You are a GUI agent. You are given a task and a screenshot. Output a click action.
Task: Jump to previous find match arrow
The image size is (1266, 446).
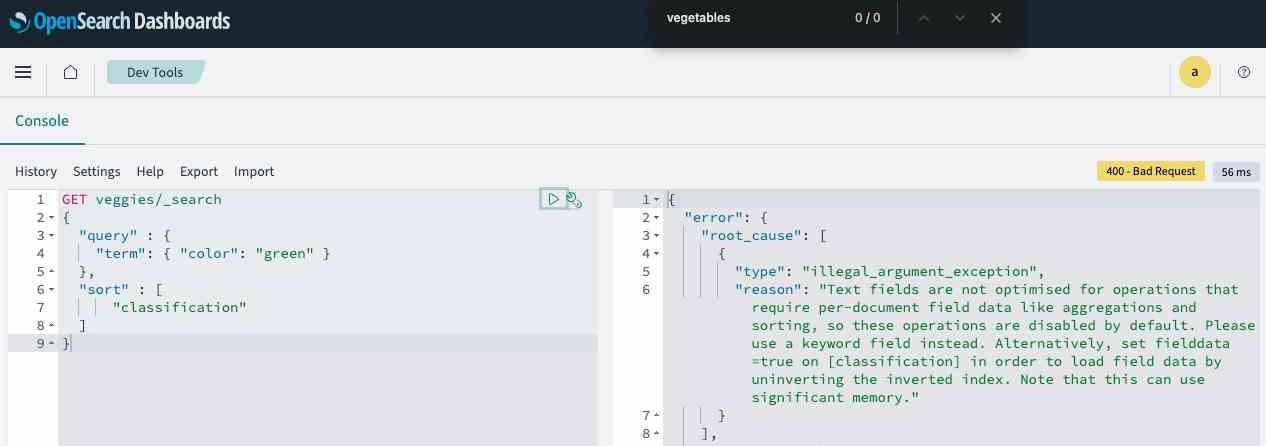(924, 18)
